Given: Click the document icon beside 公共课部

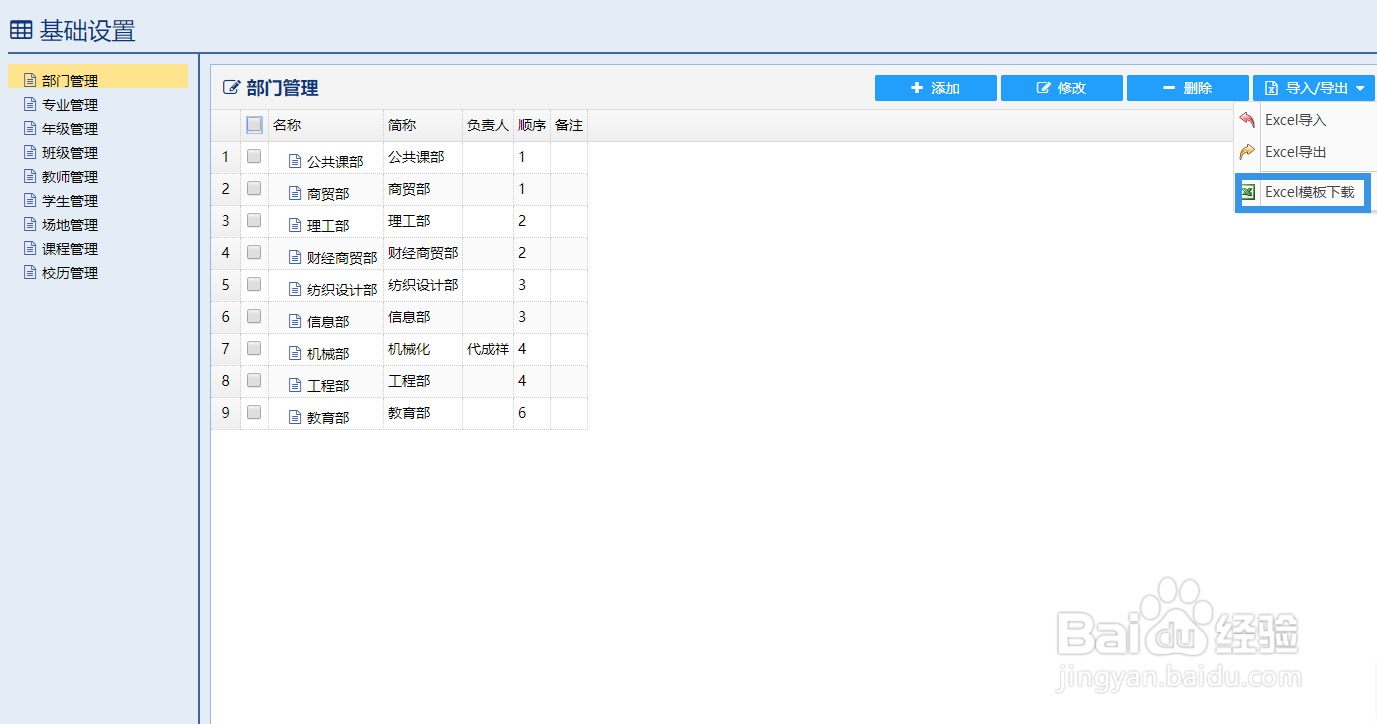Looking at the screenshot, I should pyautogui.click(x=295, y=161).
